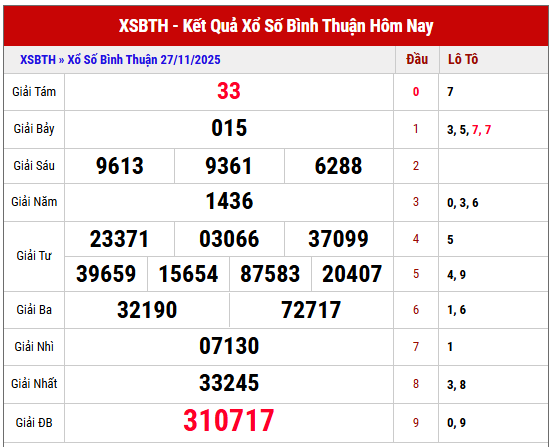The image size is (552, 447).
Task: Select Lô Tô values 4, 9
Action: click(x=457, y=275)
